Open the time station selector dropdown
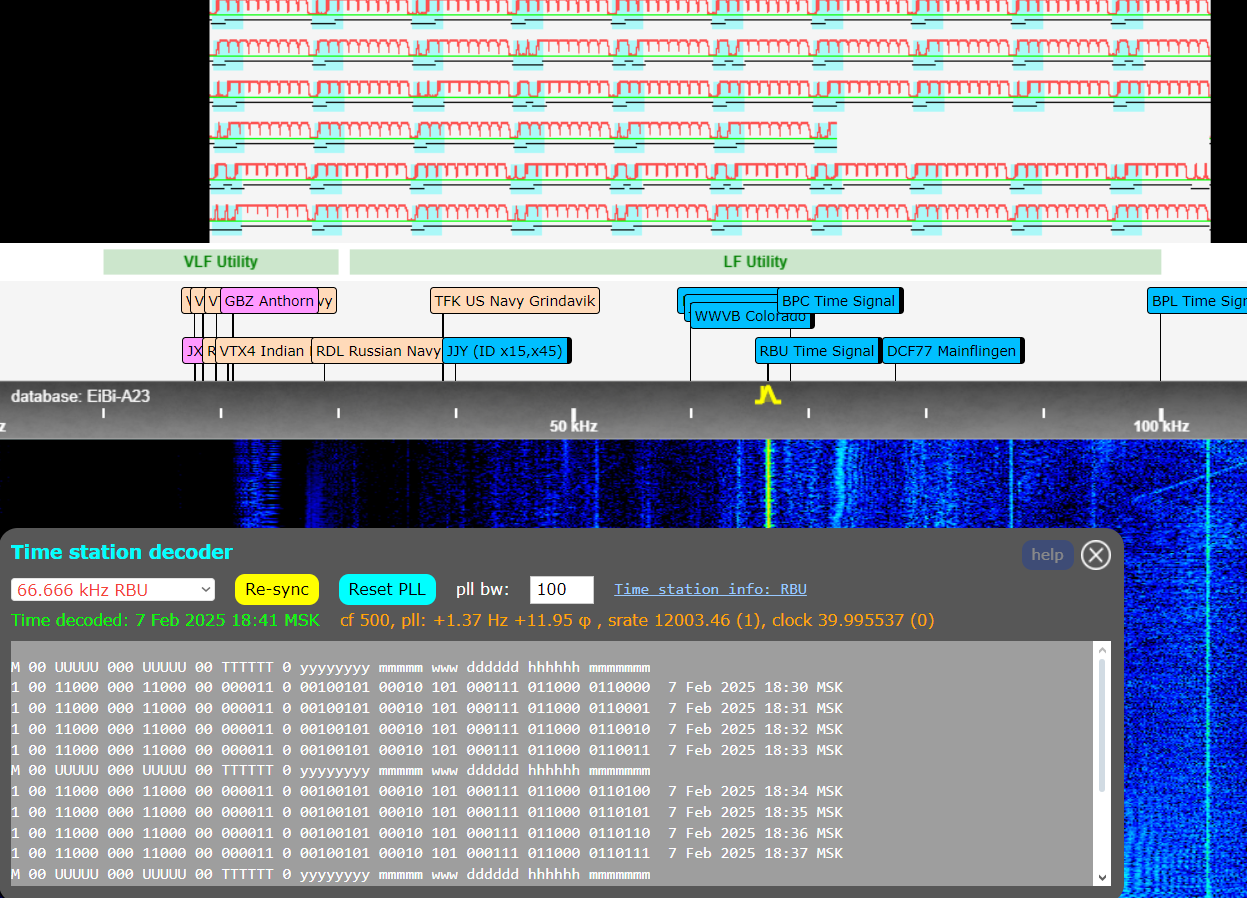The image size is (1247, 898). coord(112,589)
